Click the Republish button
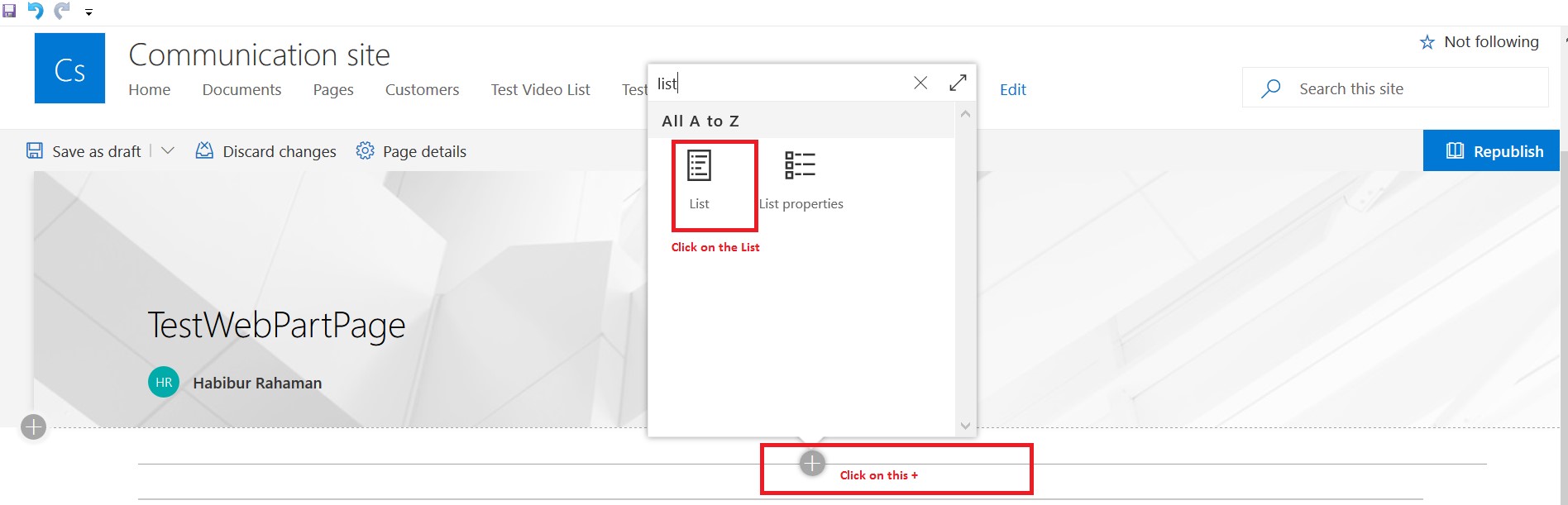 click(x=1491, y=150)
